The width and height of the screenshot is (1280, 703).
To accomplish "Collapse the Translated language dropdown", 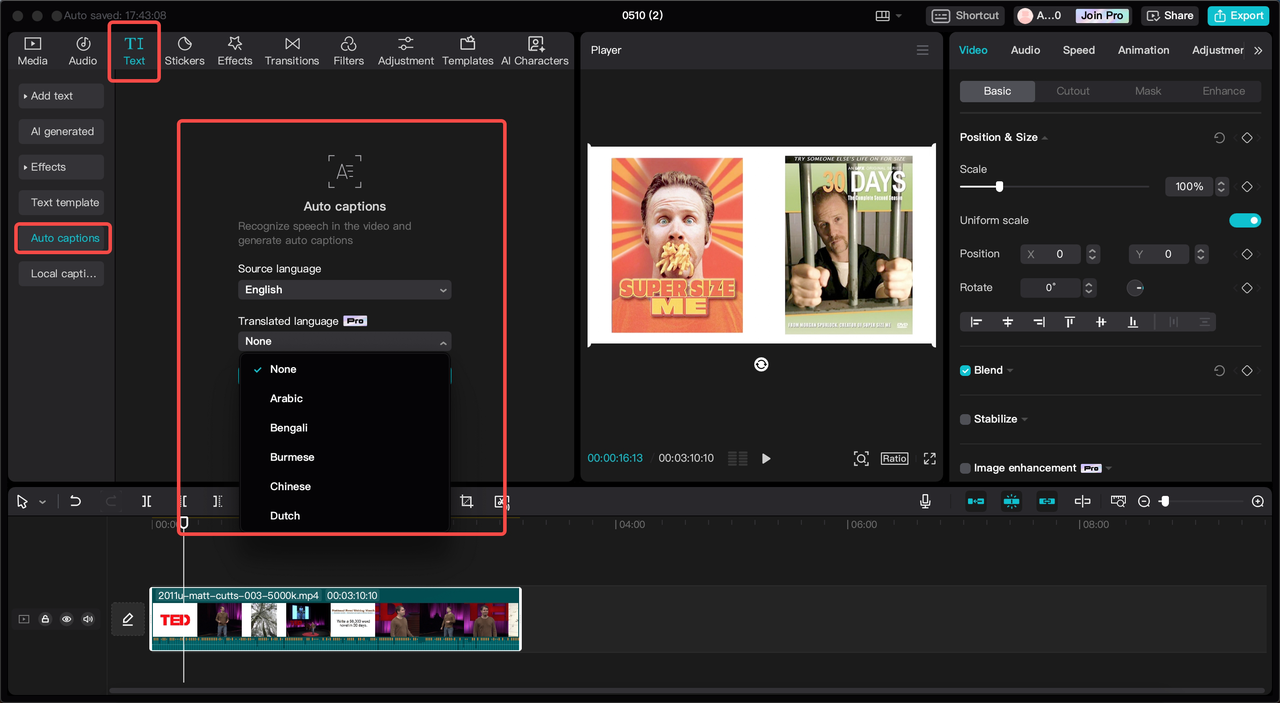I will [x=345, y=341].
